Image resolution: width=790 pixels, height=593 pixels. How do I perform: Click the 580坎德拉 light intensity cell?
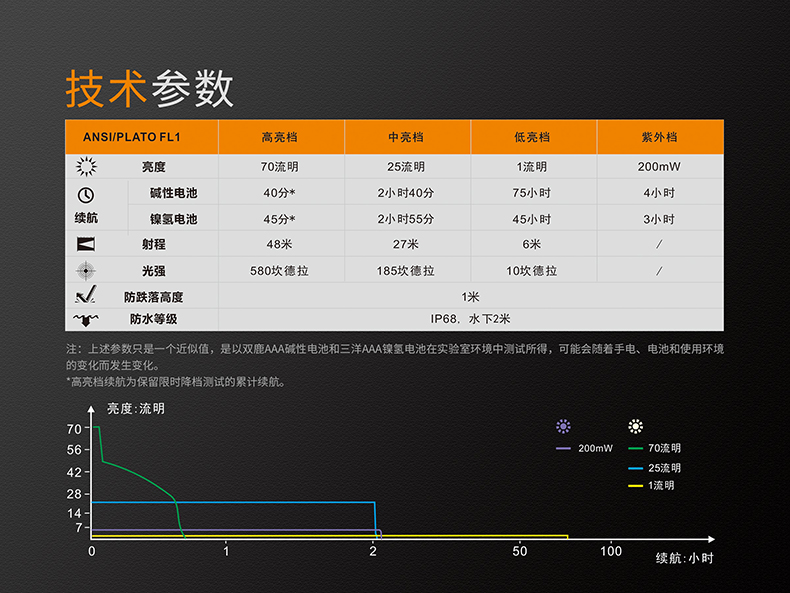(280, 271)
